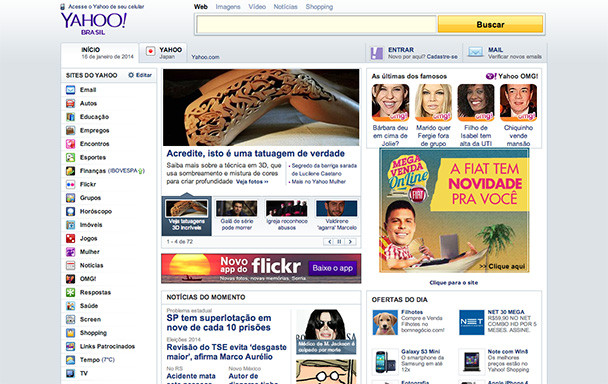Switch to Shopping search tab
608x384 pixels.
coord(319,7)
